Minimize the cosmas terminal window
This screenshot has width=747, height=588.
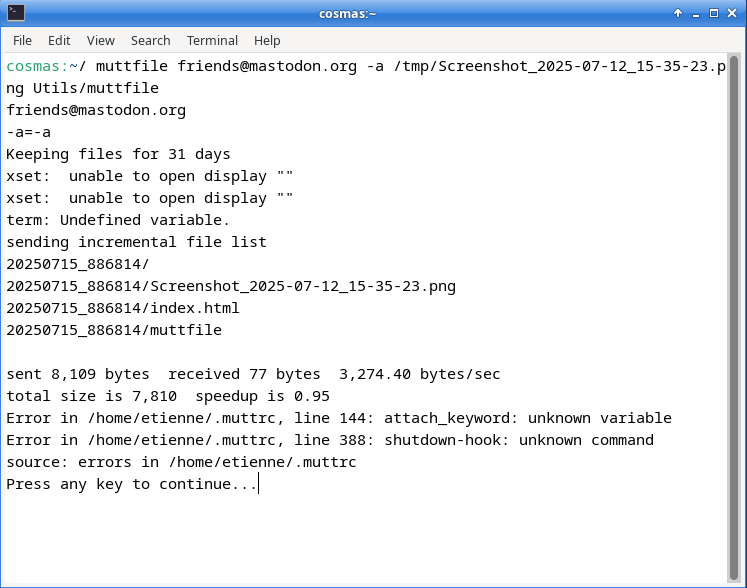696,14
